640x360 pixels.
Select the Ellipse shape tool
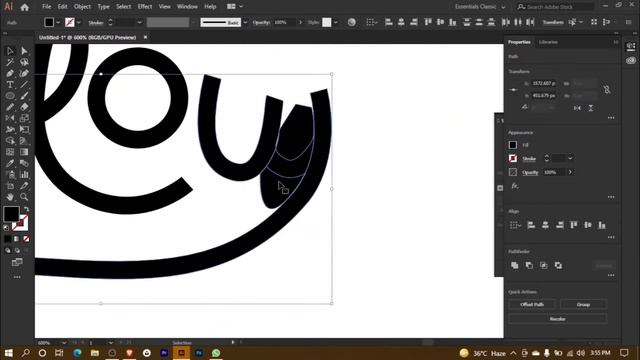(10, 96)
